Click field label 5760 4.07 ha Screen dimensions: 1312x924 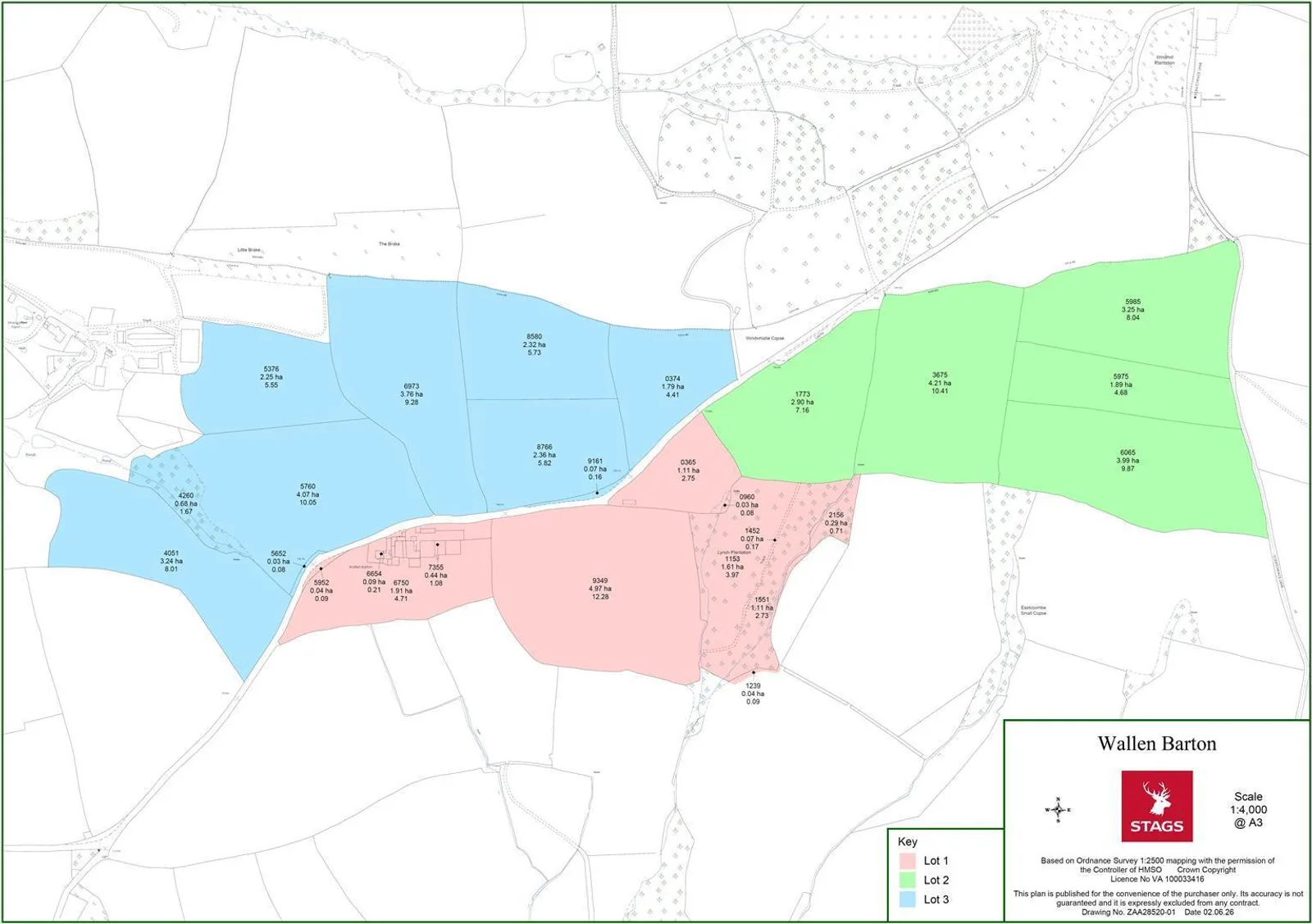click(307, 494)
